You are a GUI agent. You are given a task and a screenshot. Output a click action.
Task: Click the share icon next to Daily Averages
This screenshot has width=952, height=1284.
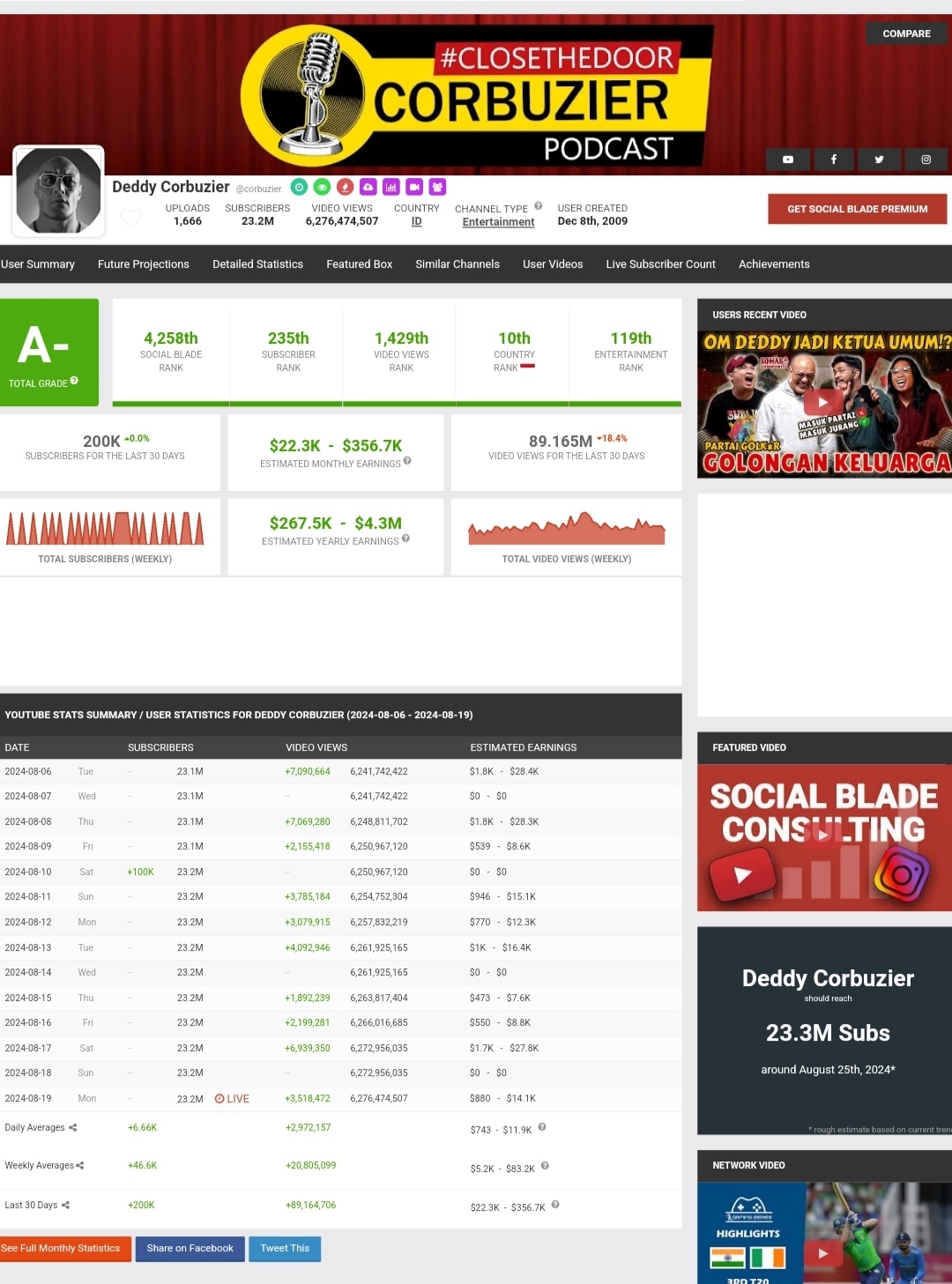click(x=73, y=1128)
